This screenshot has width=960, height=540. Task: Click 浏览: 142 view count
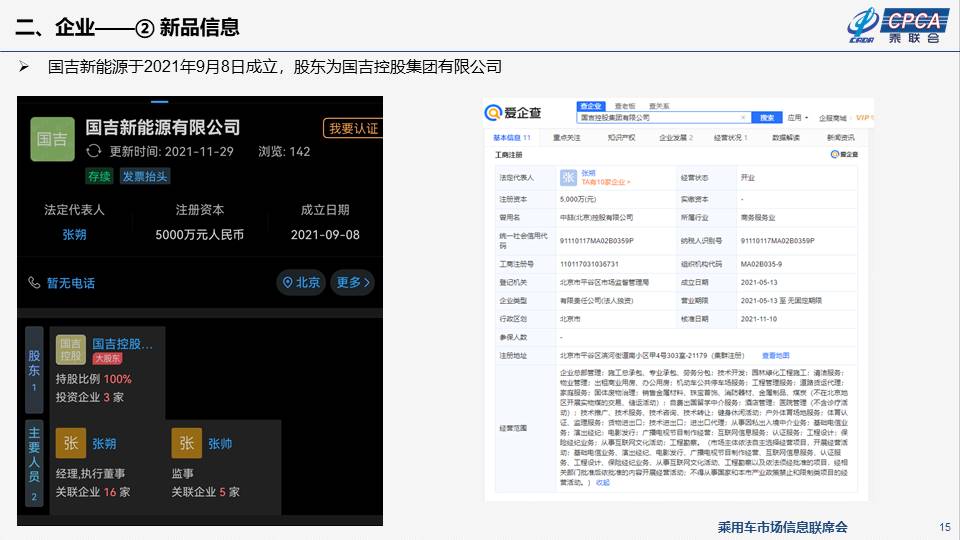click(284, 151)
